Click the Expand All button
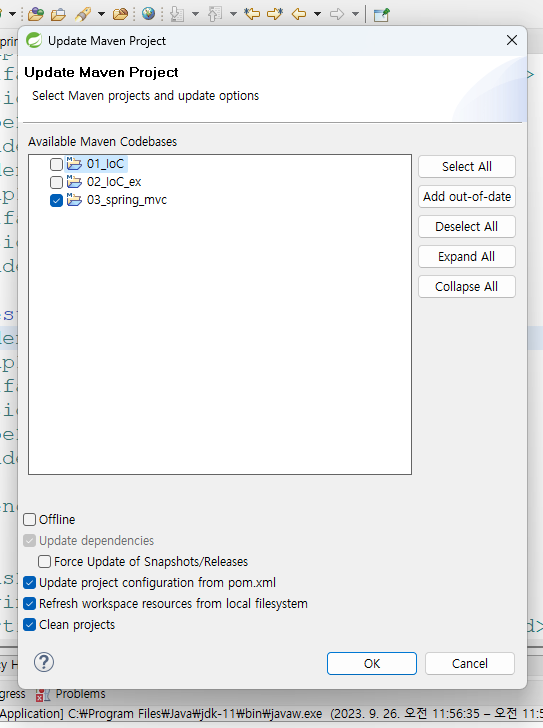This screenshot has width=543, height=728. (x=466, y=256)
